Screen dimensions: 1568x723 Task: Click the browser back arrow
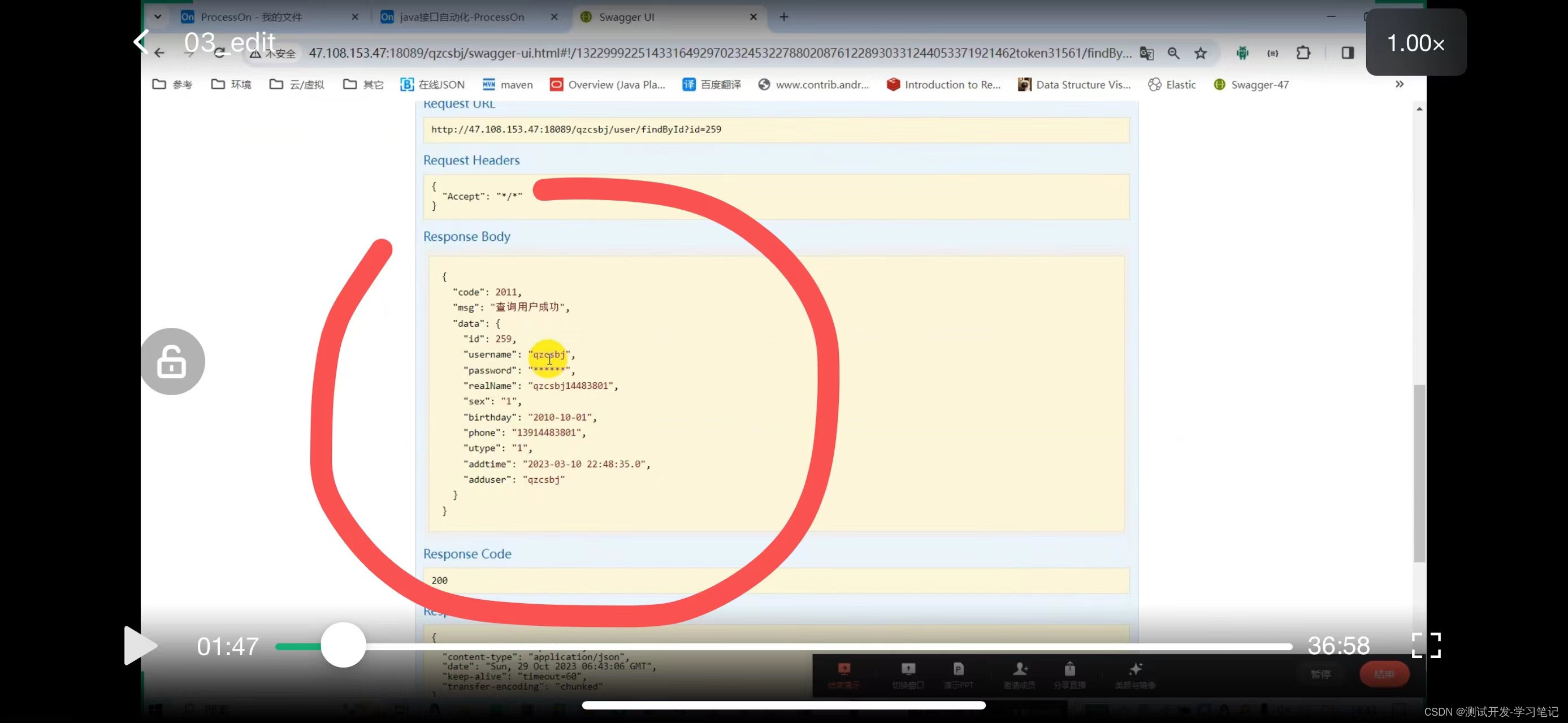[x=159, y=53]
